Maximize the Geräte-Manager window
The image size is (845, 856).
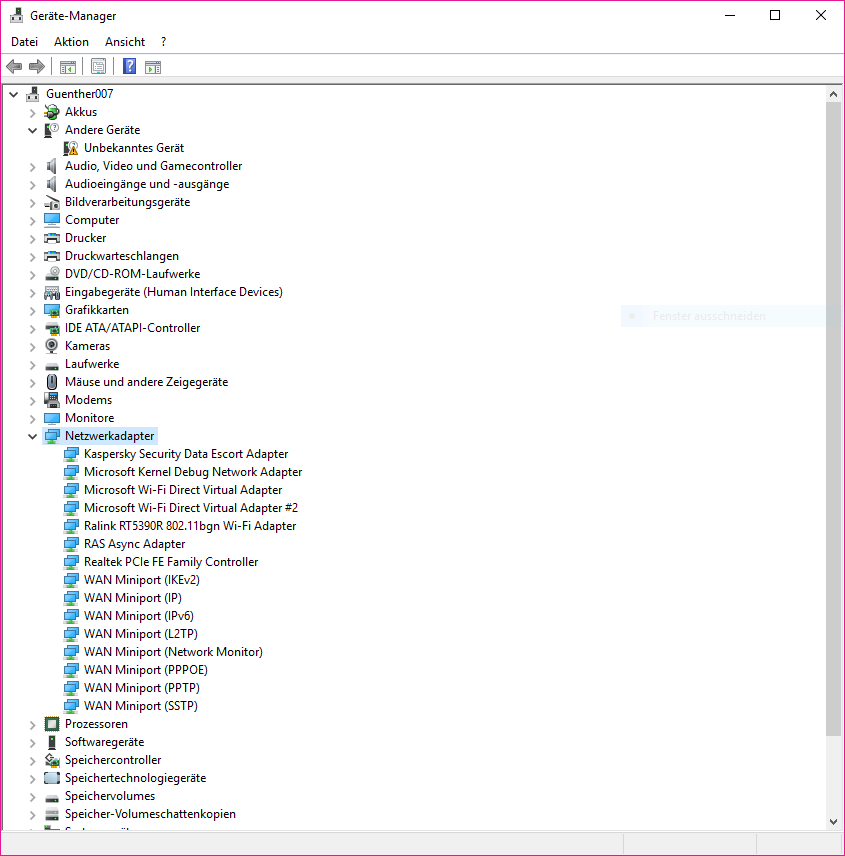pyautogui.click(x=775, y=15)
